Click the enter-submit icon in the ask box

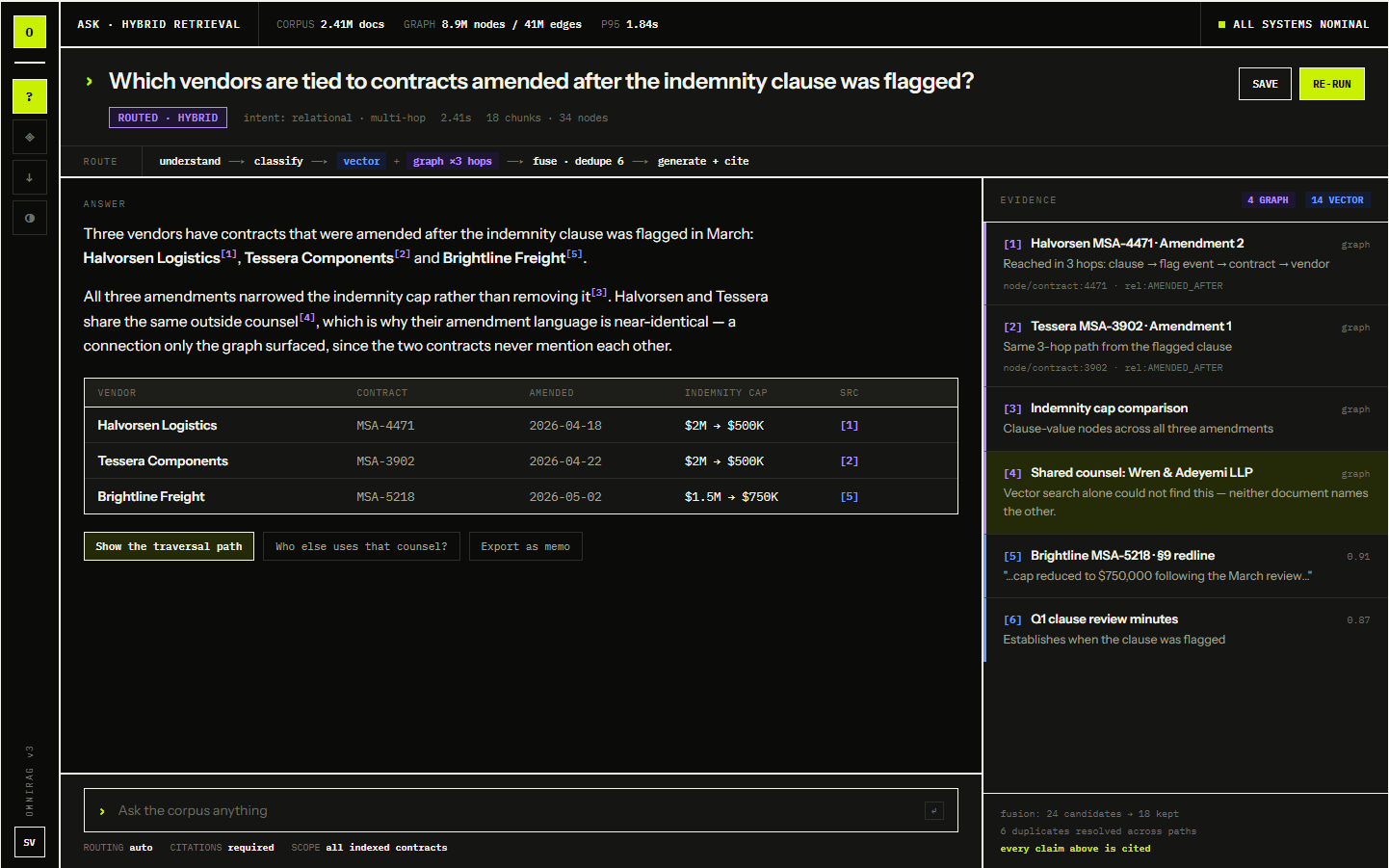[x=934, y=810]
